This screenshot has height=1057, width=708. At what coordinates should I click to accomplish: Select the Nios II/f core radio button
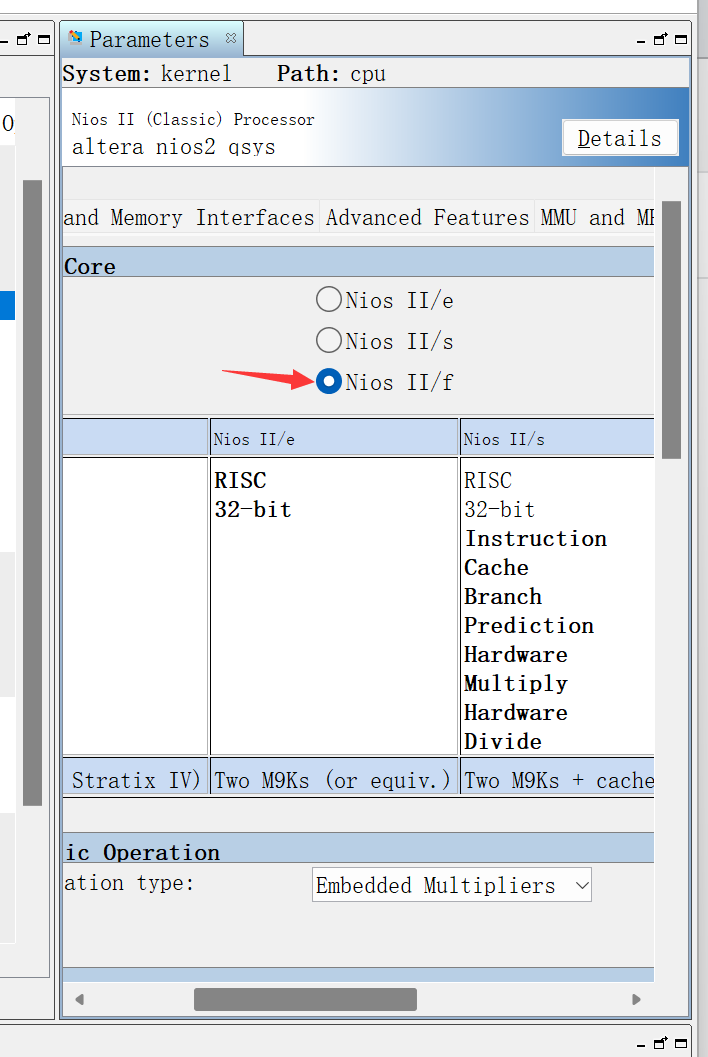tap(328, 382)
